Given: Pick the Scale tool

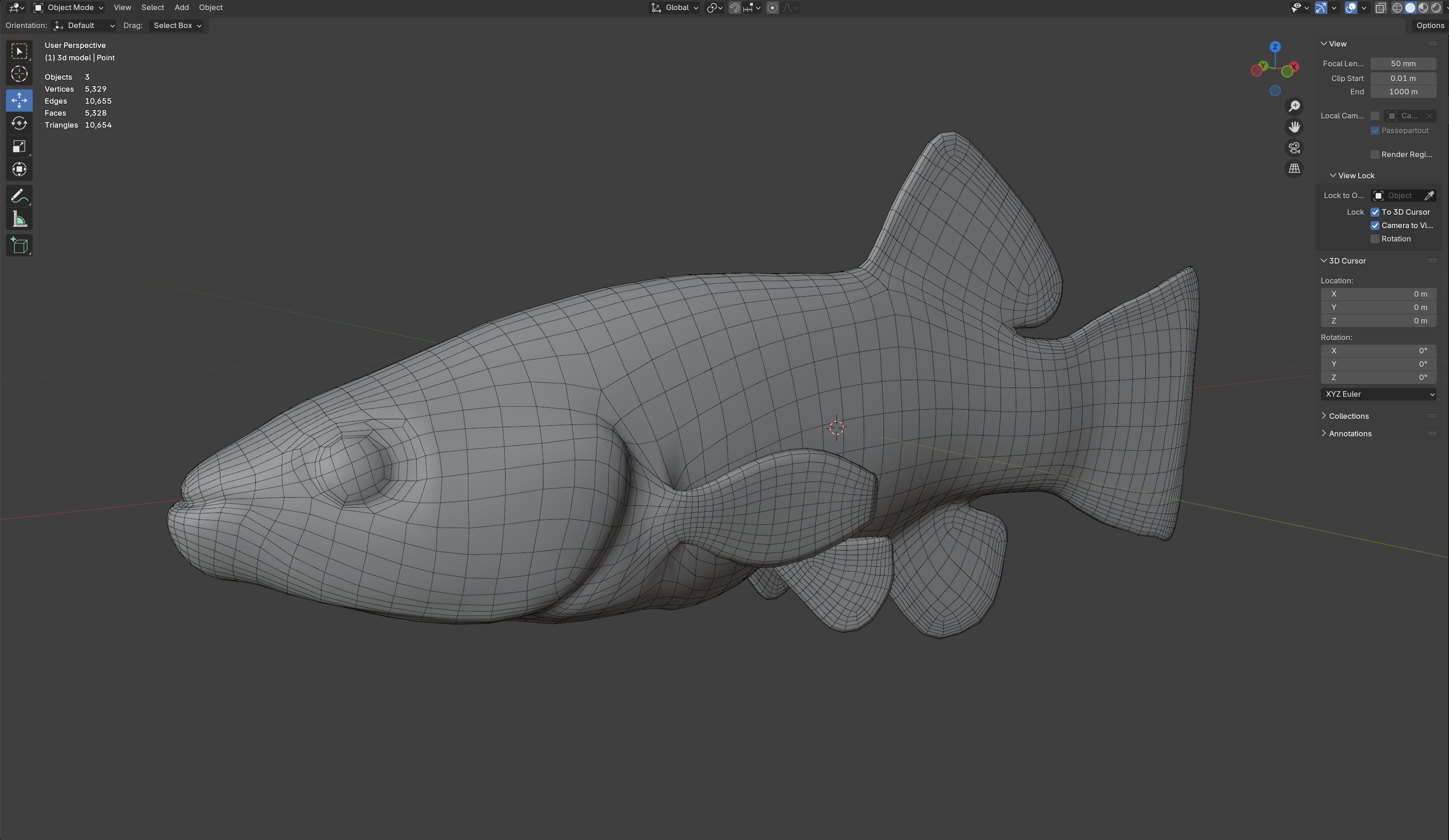Looking at the screenshot, I should [19, 147].
